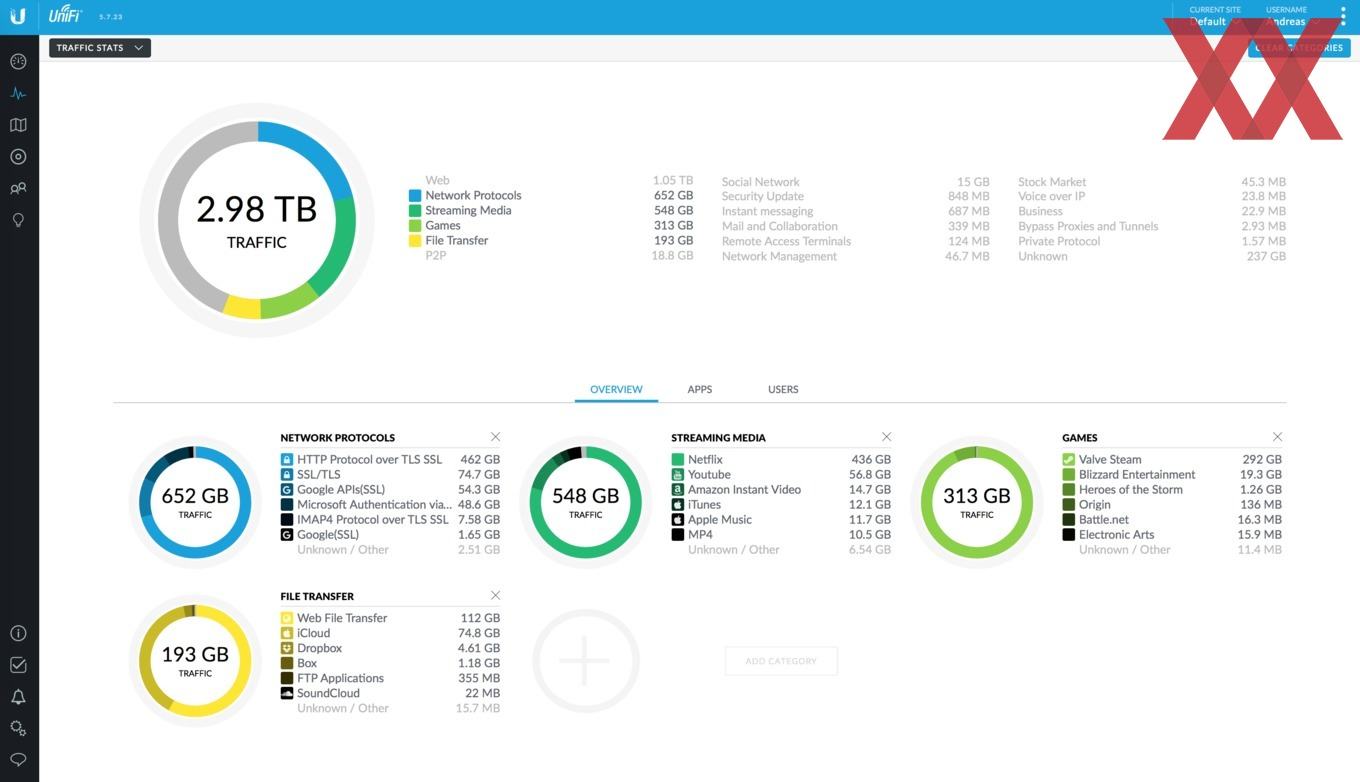This screenshot has height=782, width=1360.
Task: Close the File Transfer category panel
Action: pyautogui.click(x=495, y=595)
